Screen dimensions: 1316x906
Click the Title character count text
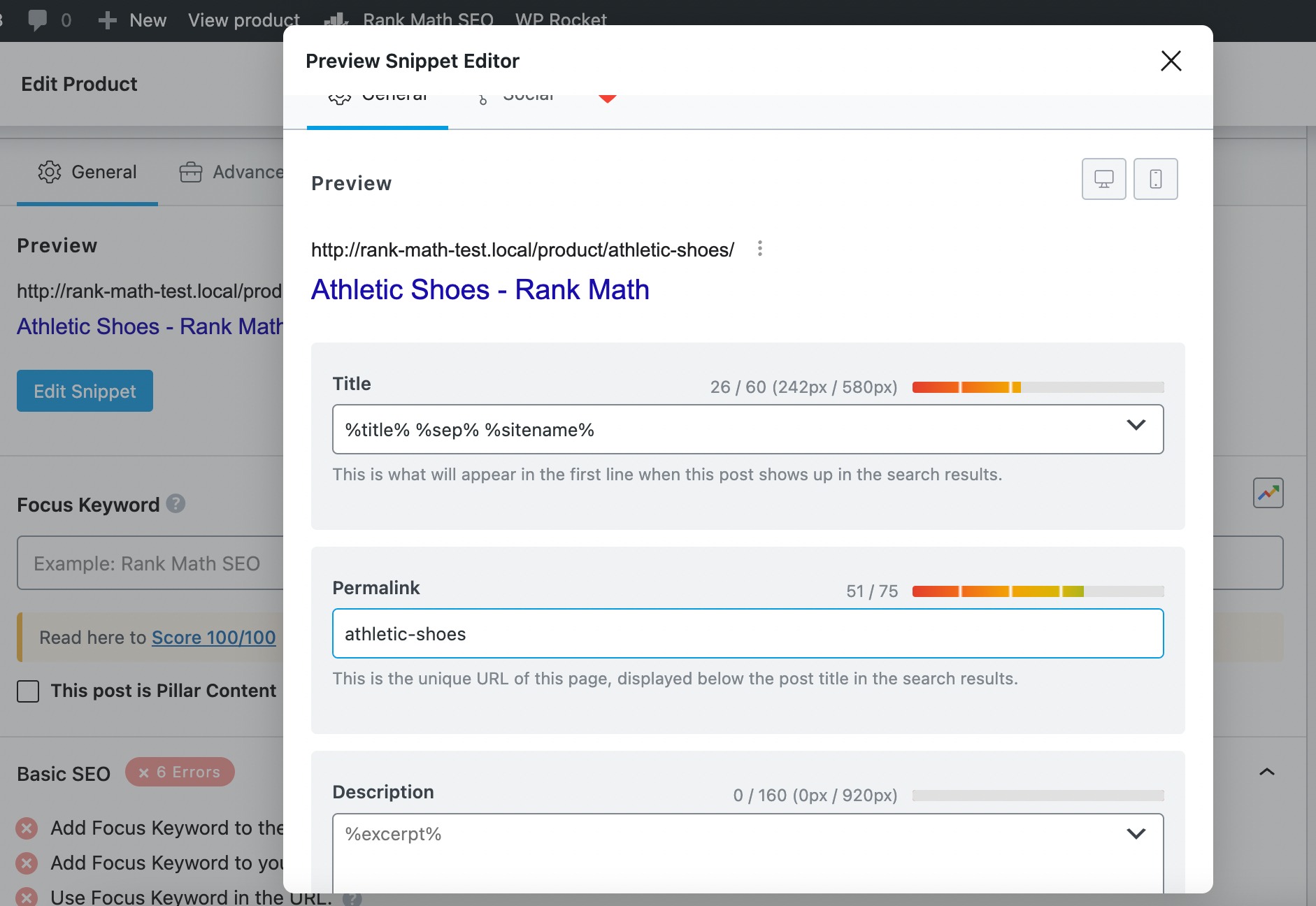[x=803, y=387]
